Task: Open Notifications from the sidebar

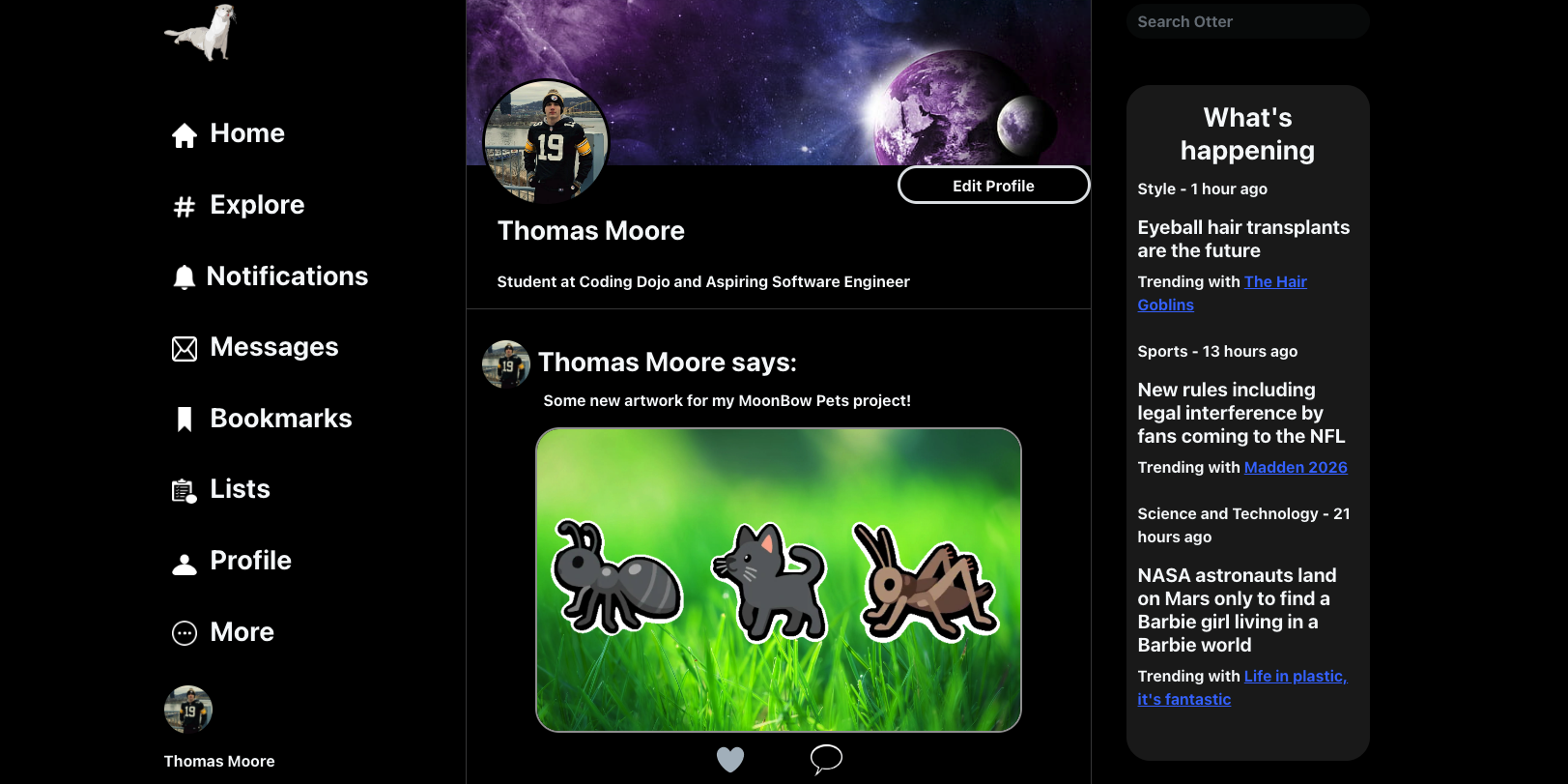Action: tap(287, 276)
